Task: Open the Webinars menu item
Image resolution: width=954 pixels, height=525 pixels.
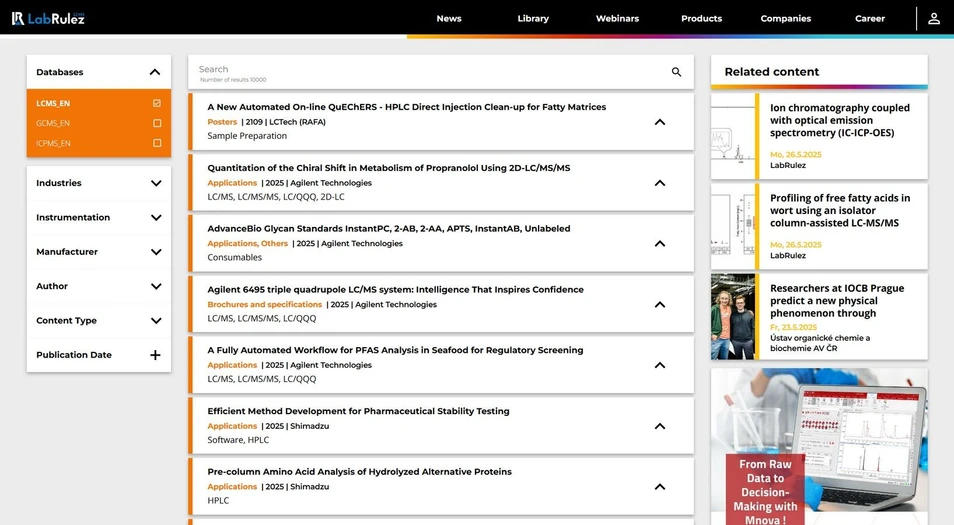Action: (617, 18)
